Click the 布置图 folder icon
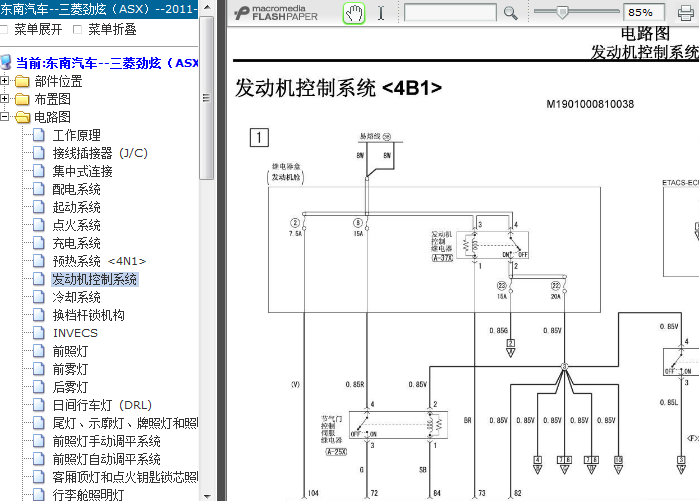 tap(22, 99)
